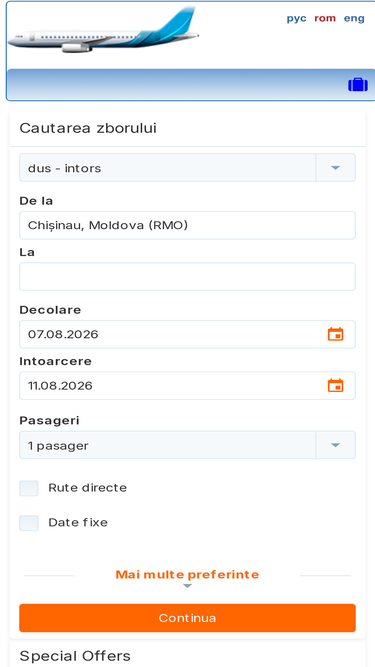Click the orange Continua button
Screen dimensions: 375x667
pyautogui.click(x=187, y=618)
